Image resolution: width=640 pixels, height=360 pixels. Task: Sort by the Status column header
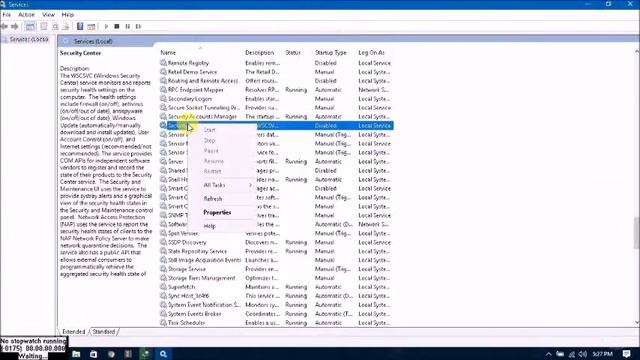293,53
